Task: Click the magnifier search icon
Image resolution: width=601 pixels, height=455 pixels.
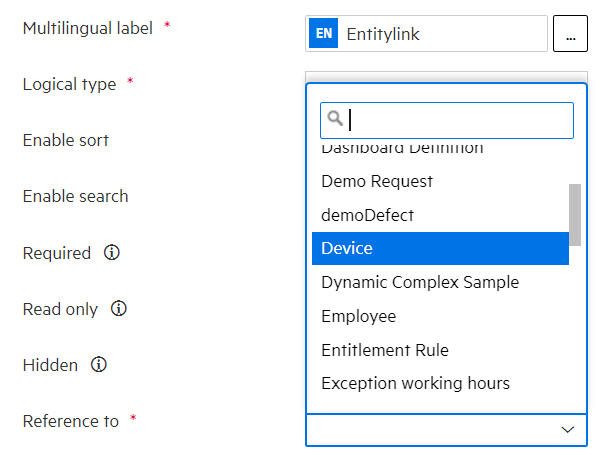Action: [x=335, y=118]
